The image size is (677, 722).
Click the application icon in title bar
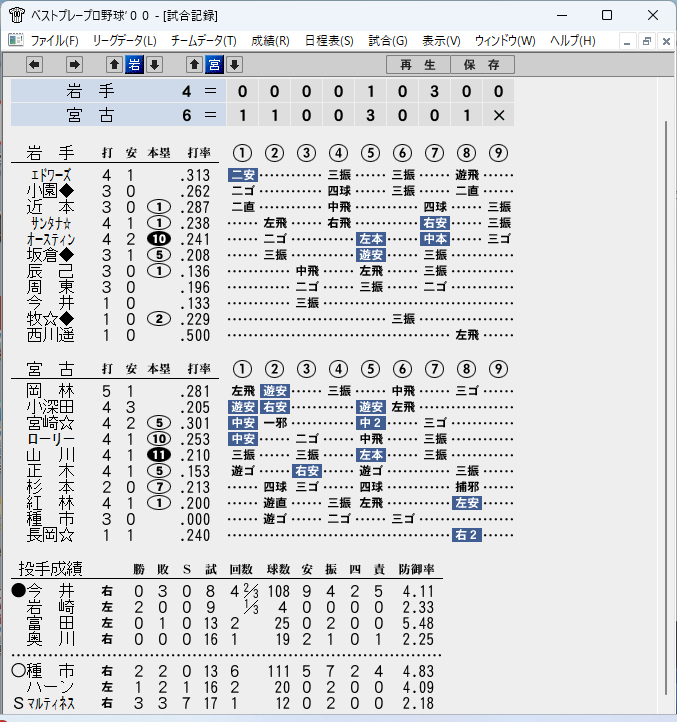17,15
